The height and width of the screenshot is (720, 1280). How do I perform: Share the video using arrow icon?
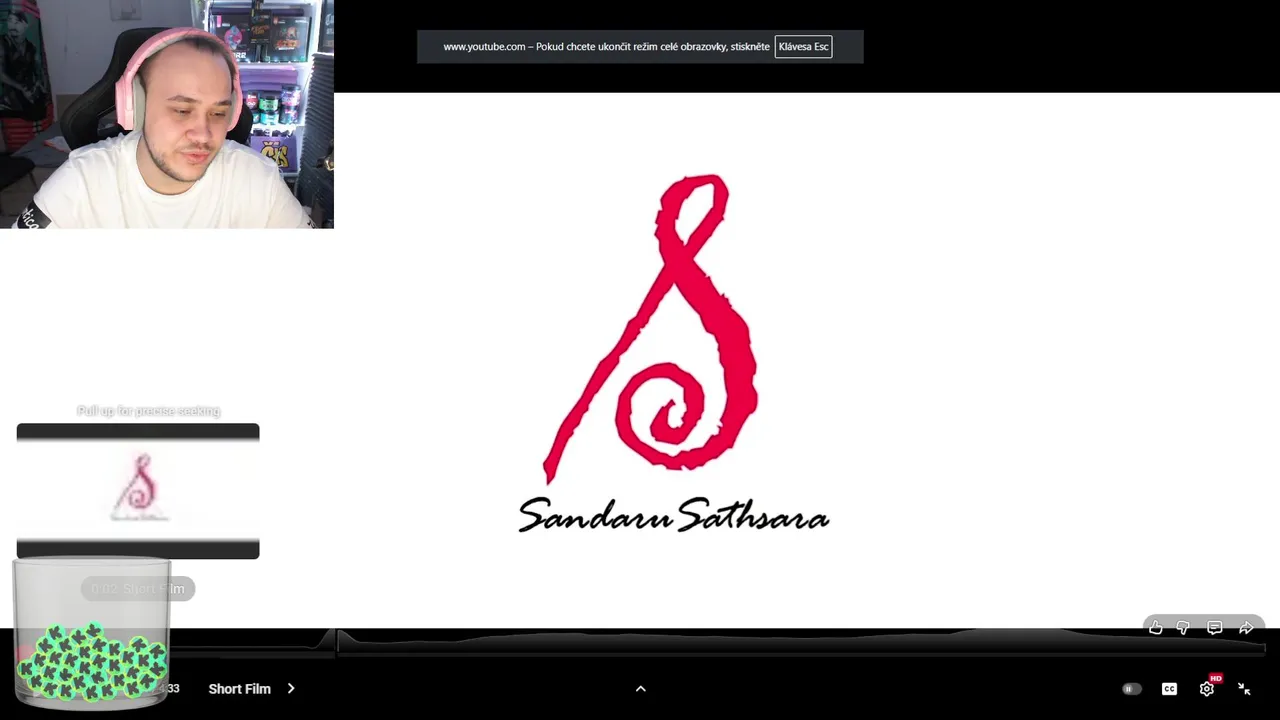coord(1246,628)
